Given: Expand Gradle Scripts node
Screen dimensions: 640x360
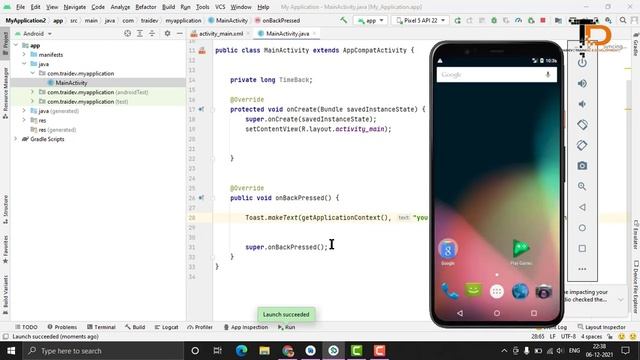Looking at the screenshot, I should click(x=16, y=139).
